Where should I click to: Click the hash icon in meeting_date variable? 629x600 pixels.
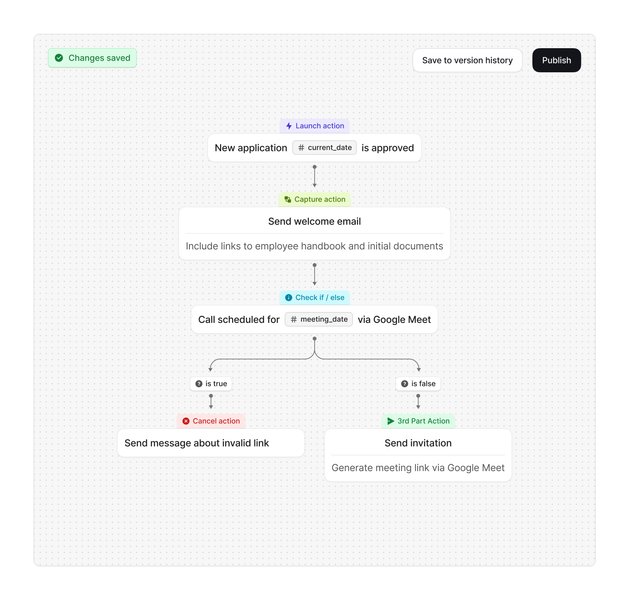pyautogui.click(x=294, y=320)
